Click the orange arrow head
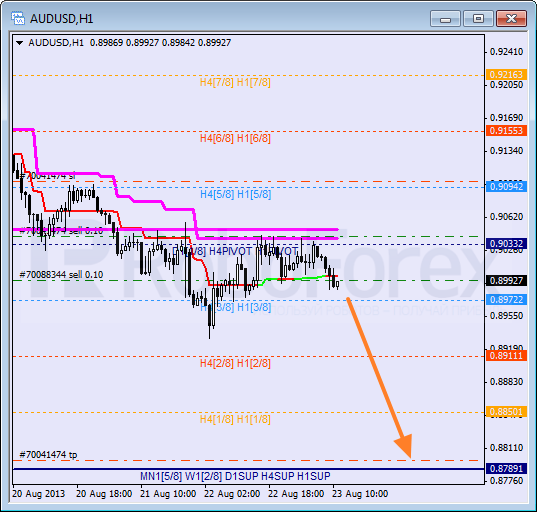The width and height of the screenshot is (537, 512). click(404, 446)
